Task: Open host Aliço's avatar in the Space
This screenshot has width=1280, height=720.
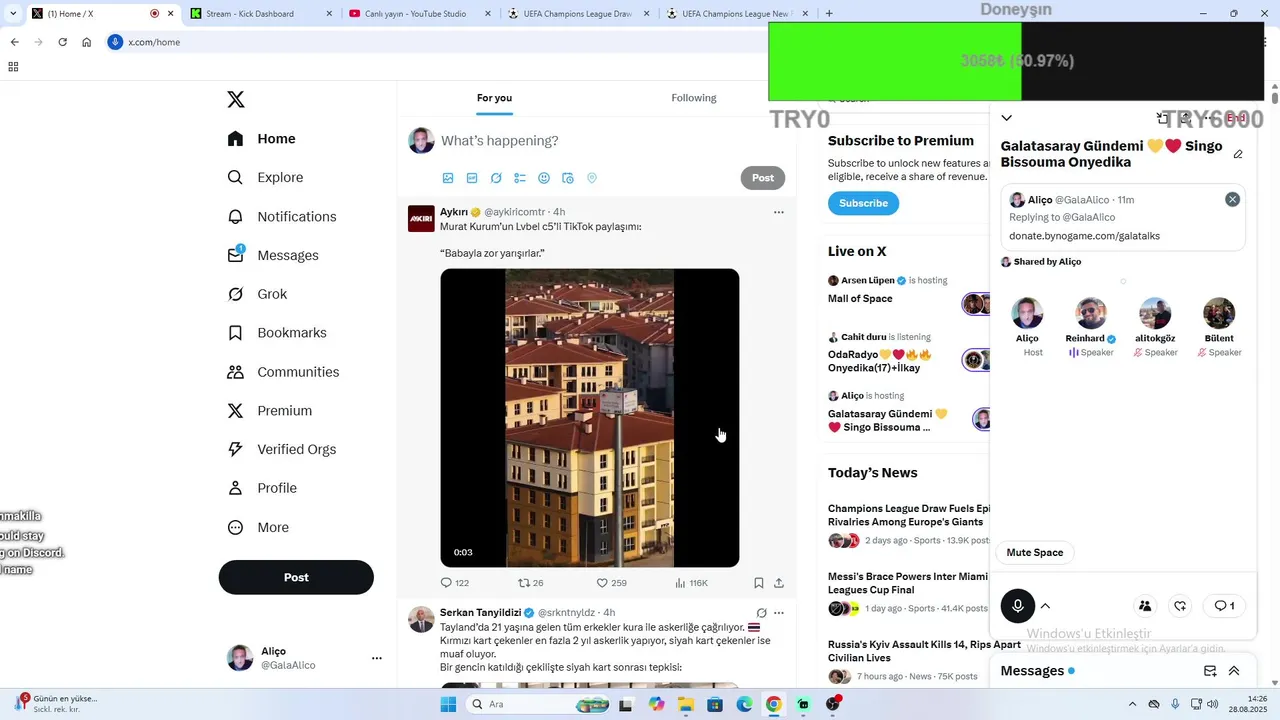Action: click(1027, 313)
